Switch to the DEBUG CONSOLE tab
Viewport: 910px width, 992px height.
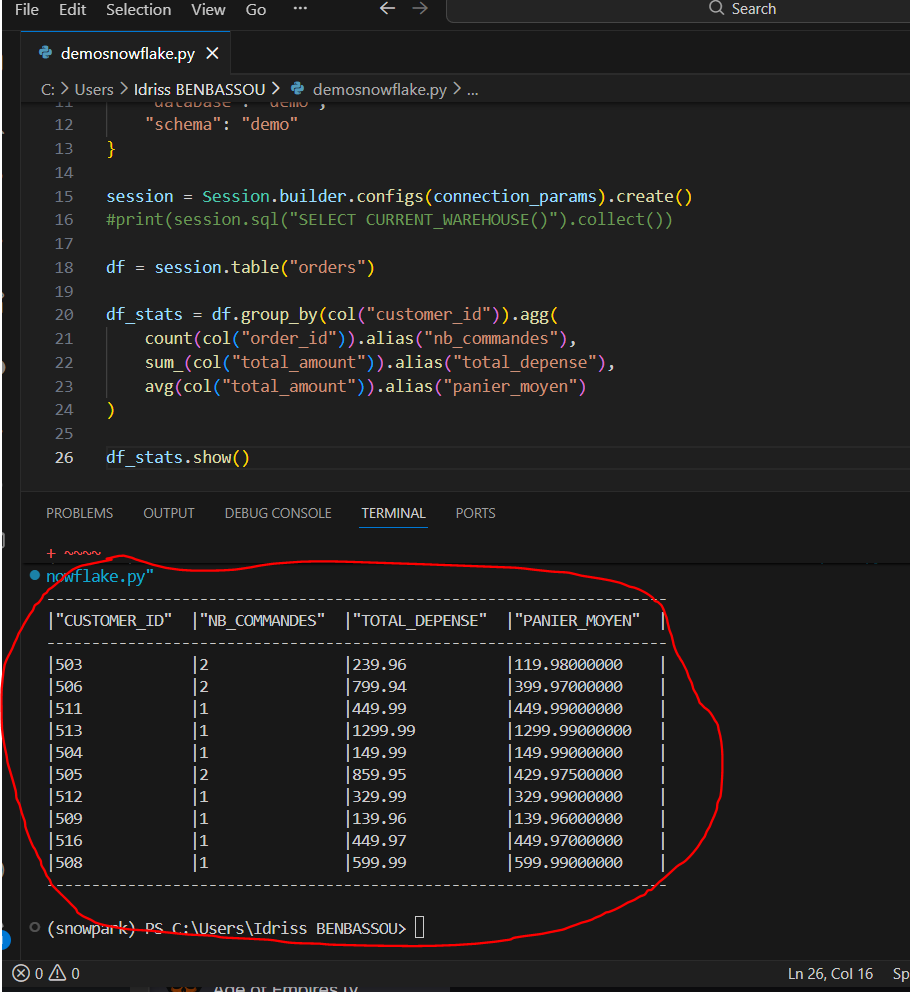278,513
